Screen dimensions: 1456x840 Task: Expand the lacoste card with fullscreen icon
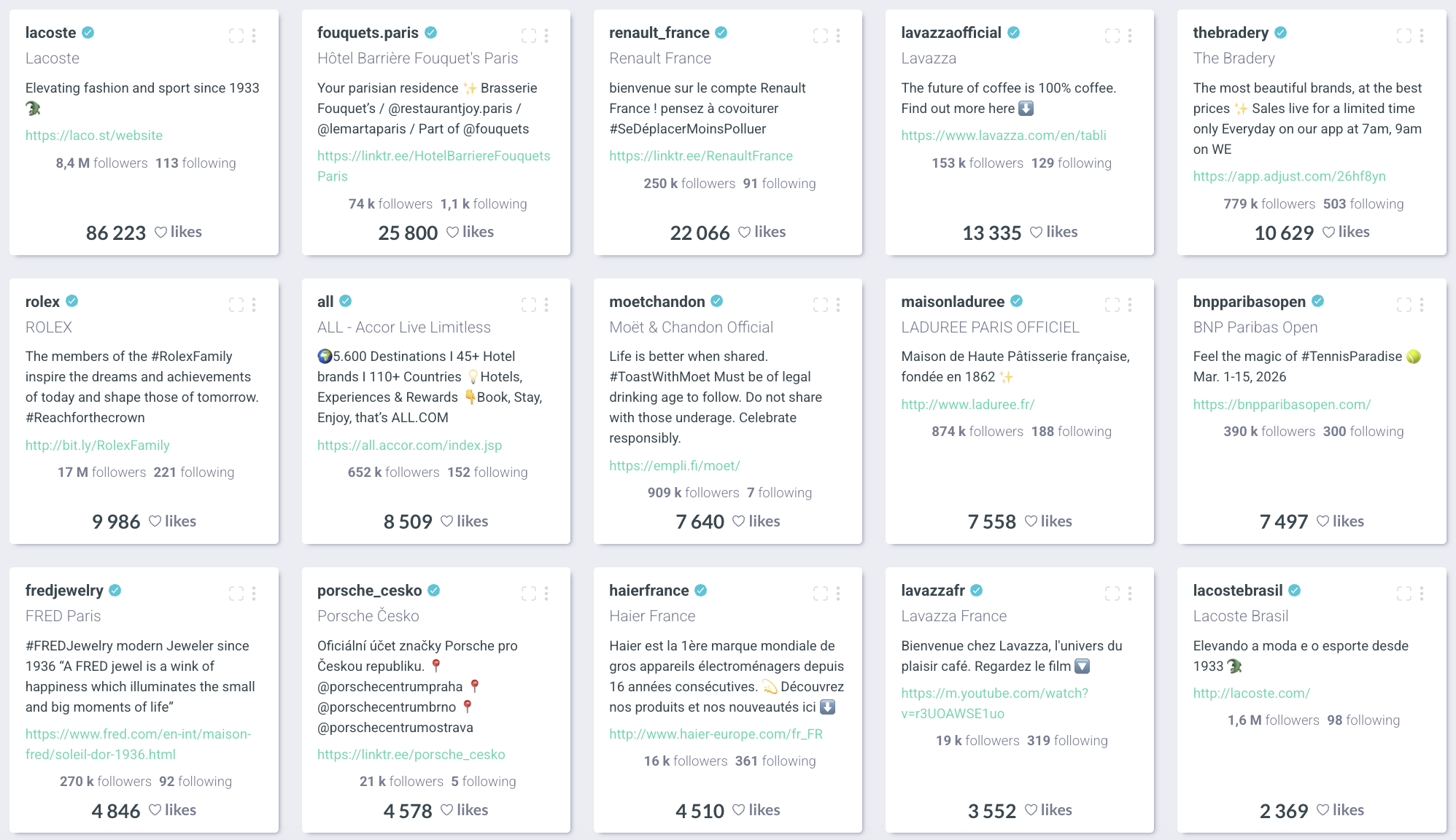[x=236, y=35]
